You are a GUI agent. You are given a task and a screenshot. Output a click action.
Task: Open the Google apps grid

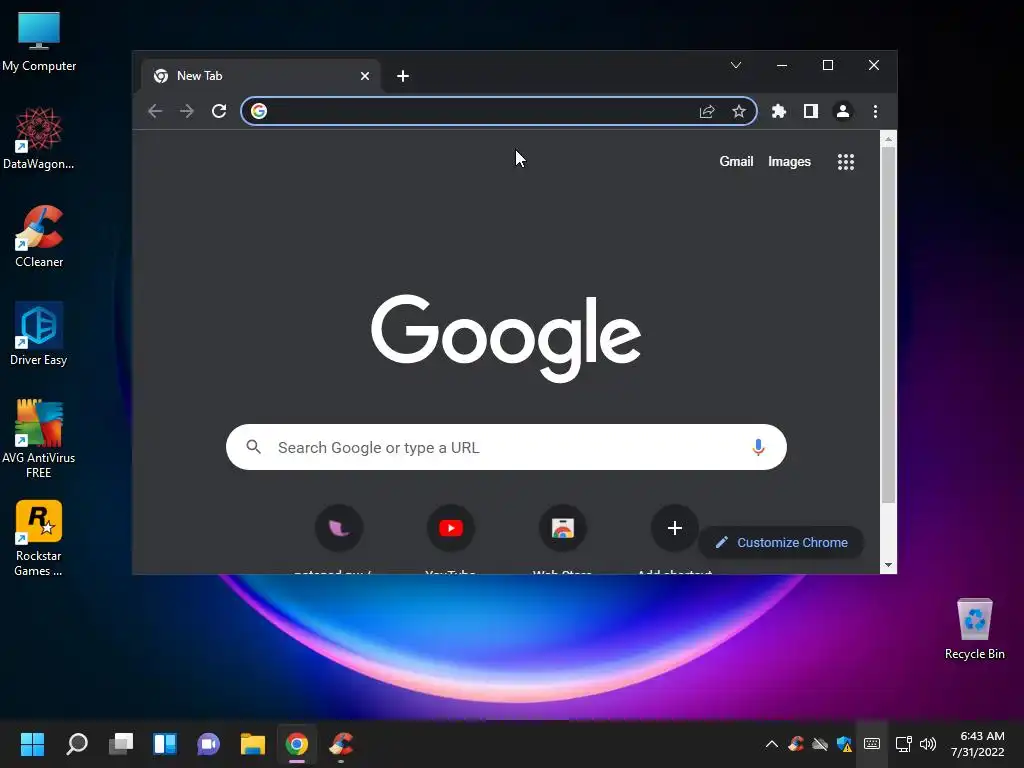coord(846,162)
